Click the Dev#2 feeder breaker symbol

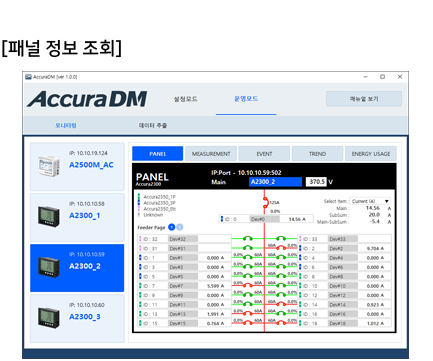point(282,247)
